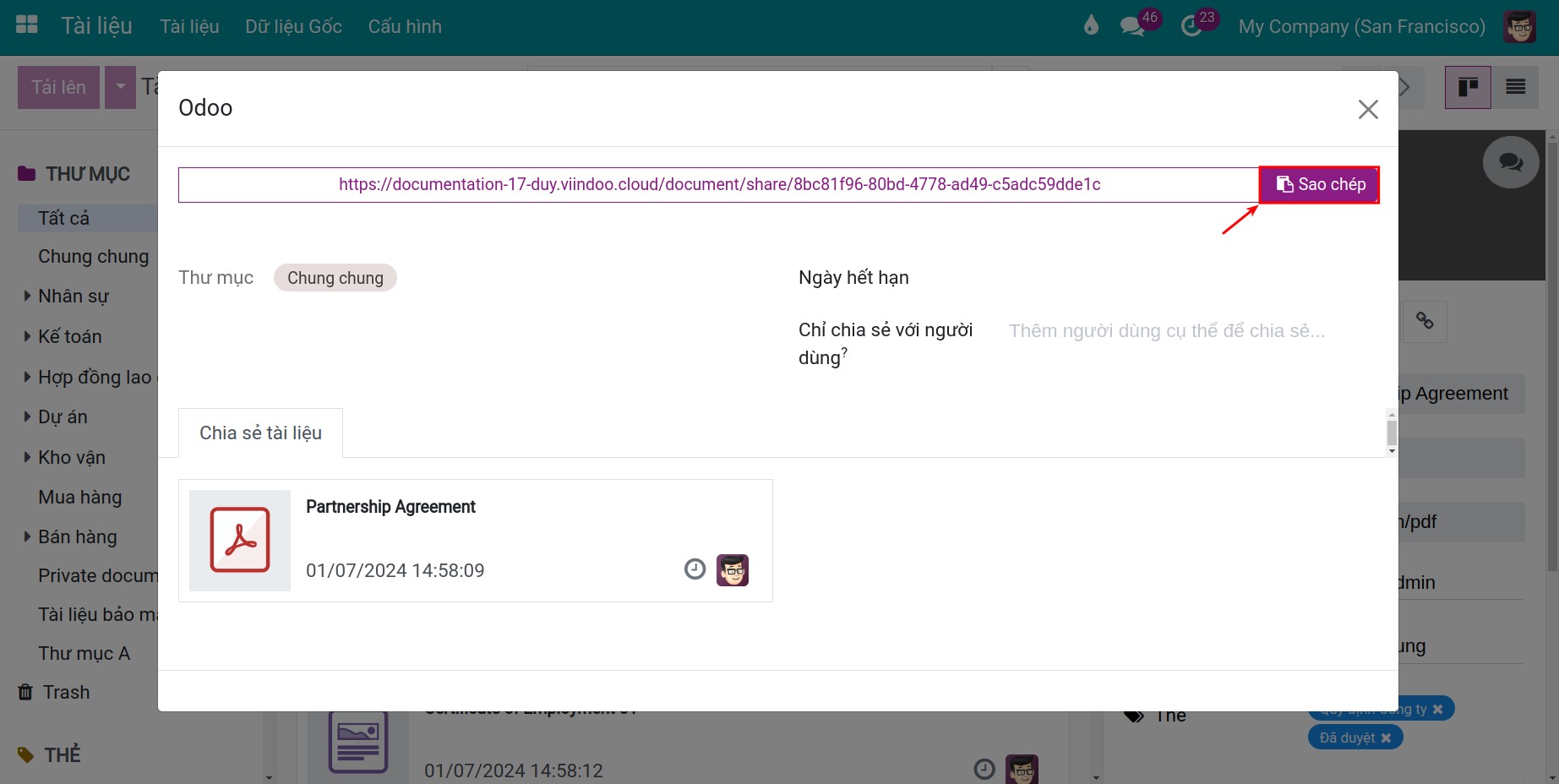
Task: Click the activity clock on Partnership Agreement
Action: 695,569
